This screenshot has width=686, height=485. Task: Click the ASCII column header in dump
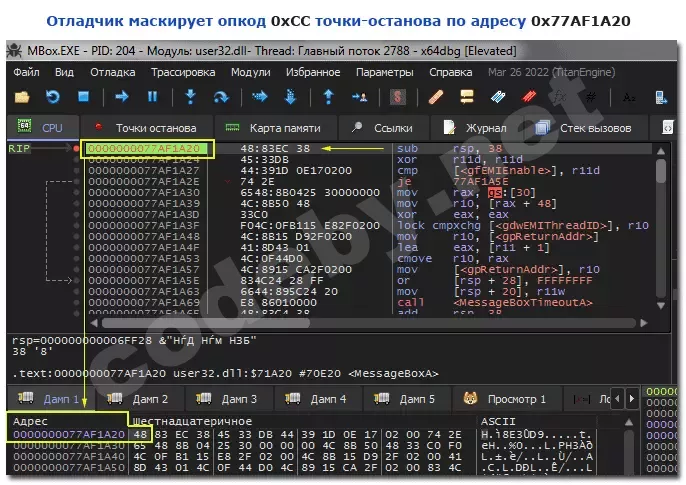point(498,421)
